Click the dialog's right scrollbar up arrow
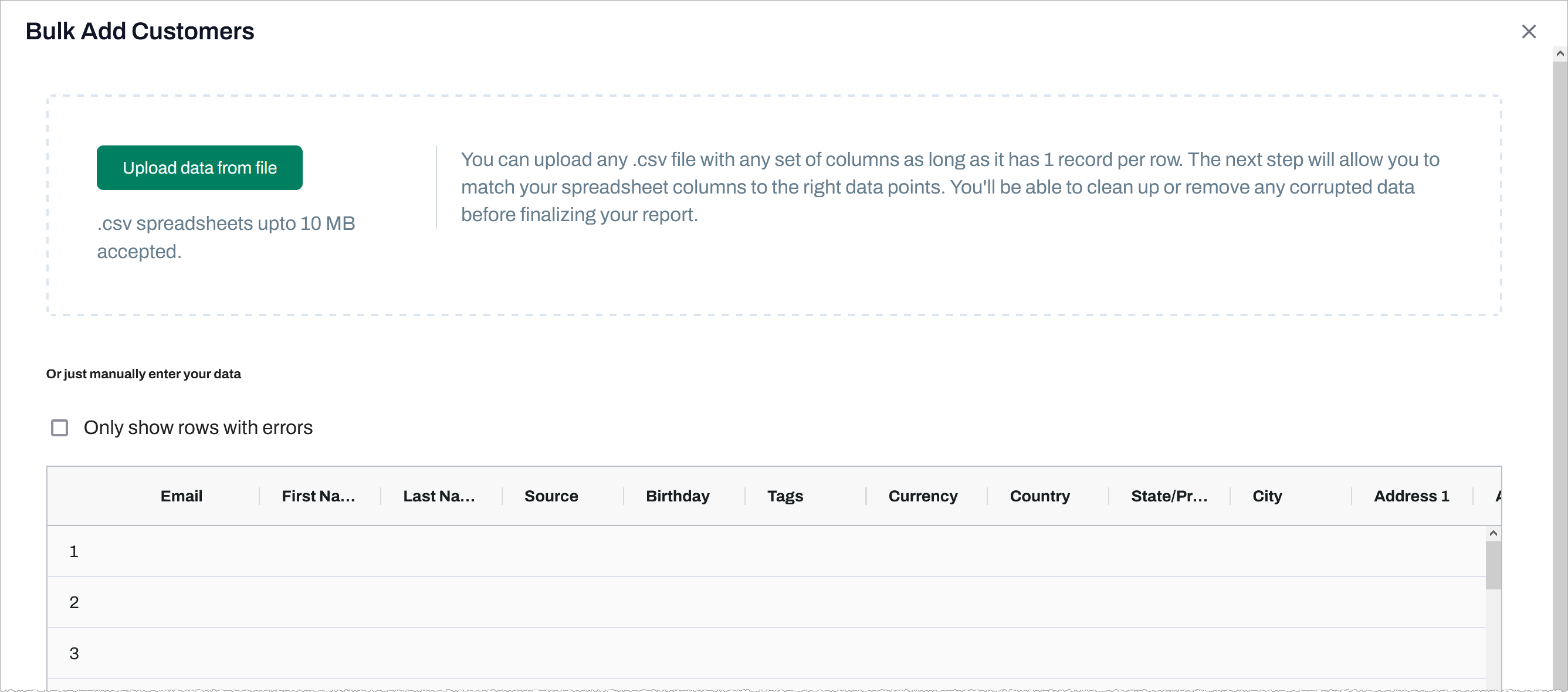 coord(1560,55)
